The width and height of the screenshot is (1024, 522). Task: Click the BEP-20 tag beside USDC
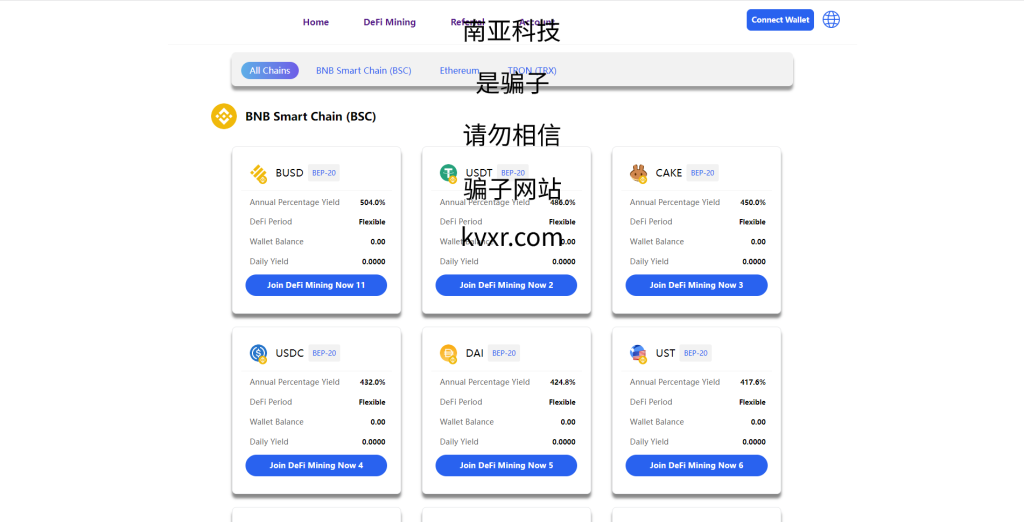[324, 353]
